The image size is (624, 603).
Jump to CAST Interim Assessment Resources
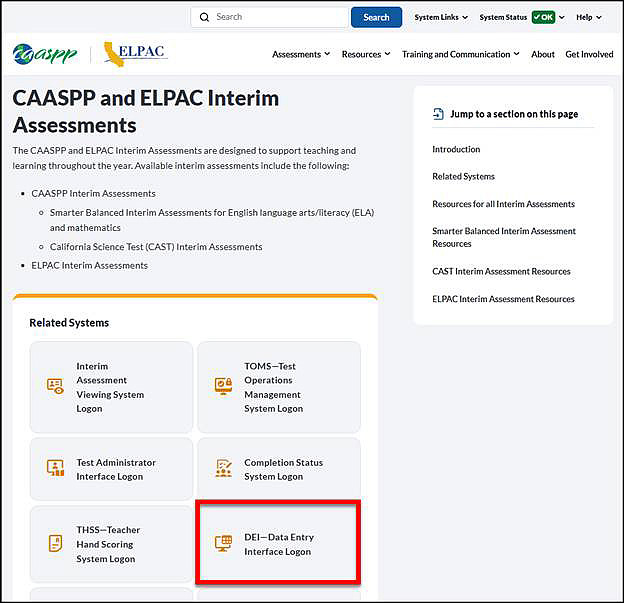501,271
